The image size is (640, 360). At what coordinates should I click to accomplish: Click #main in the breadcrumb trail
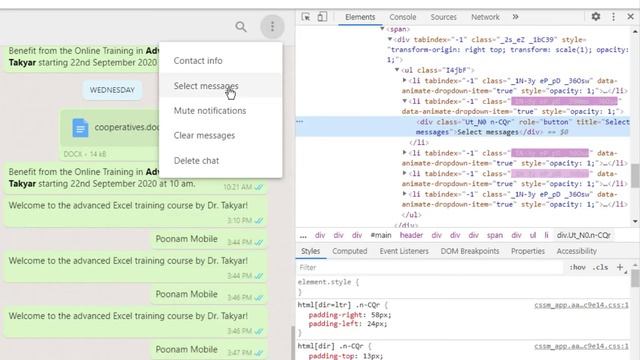click(381, 235)
